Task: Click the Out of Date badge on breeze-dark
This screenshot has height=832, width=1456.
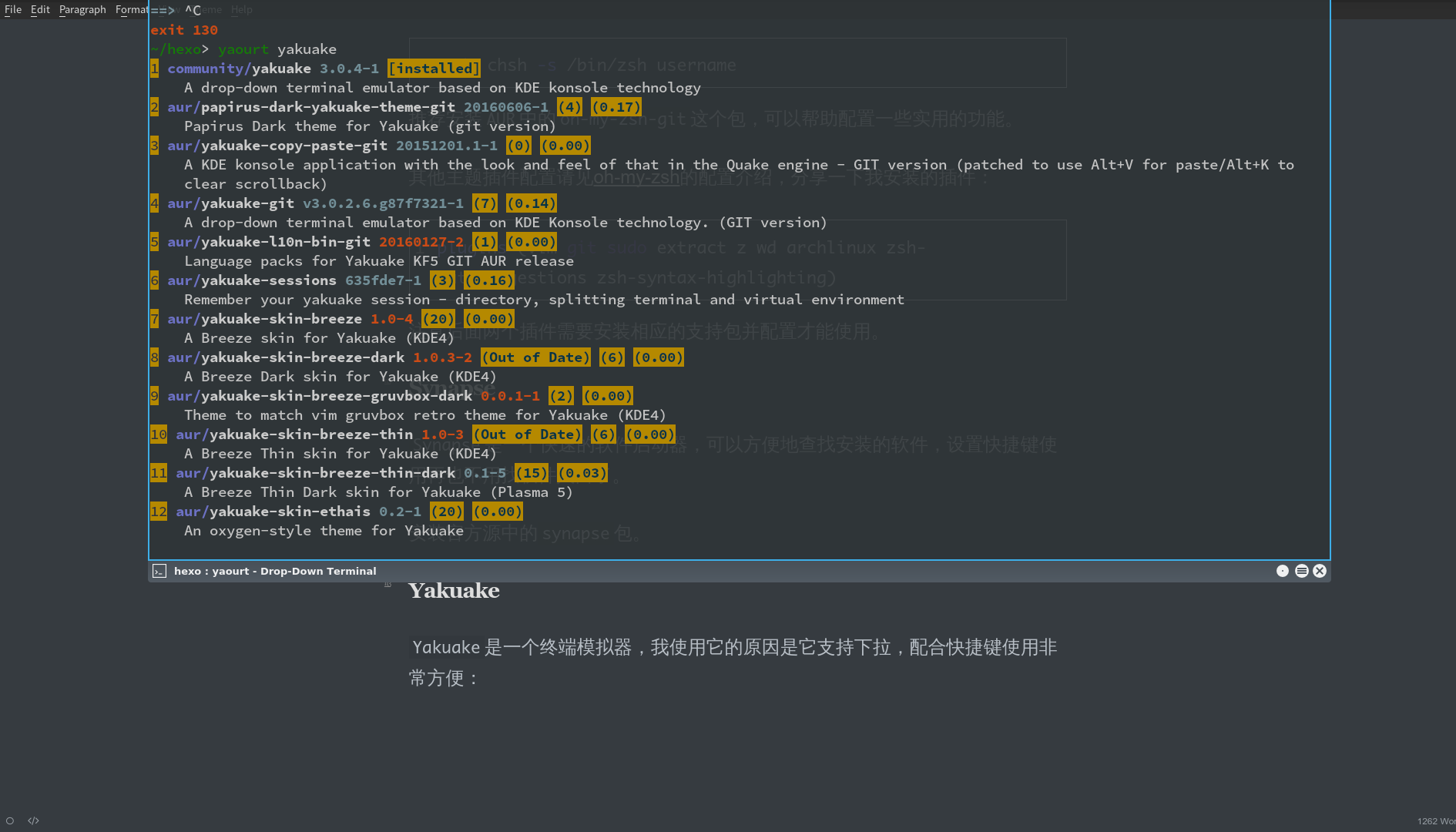Action: pyautogui.click(x=535, y=357)
